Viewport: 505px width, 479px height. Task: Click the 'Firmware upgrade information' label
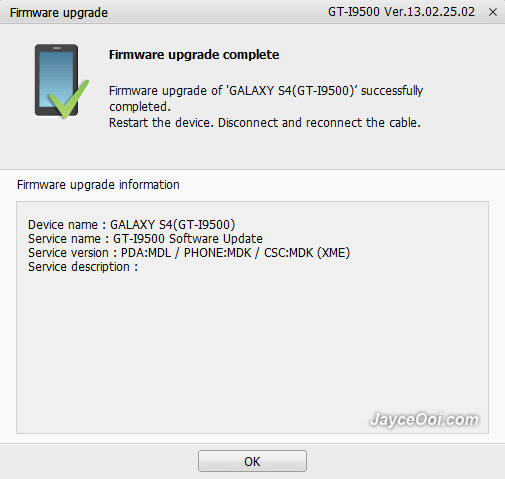click(98, 185)
